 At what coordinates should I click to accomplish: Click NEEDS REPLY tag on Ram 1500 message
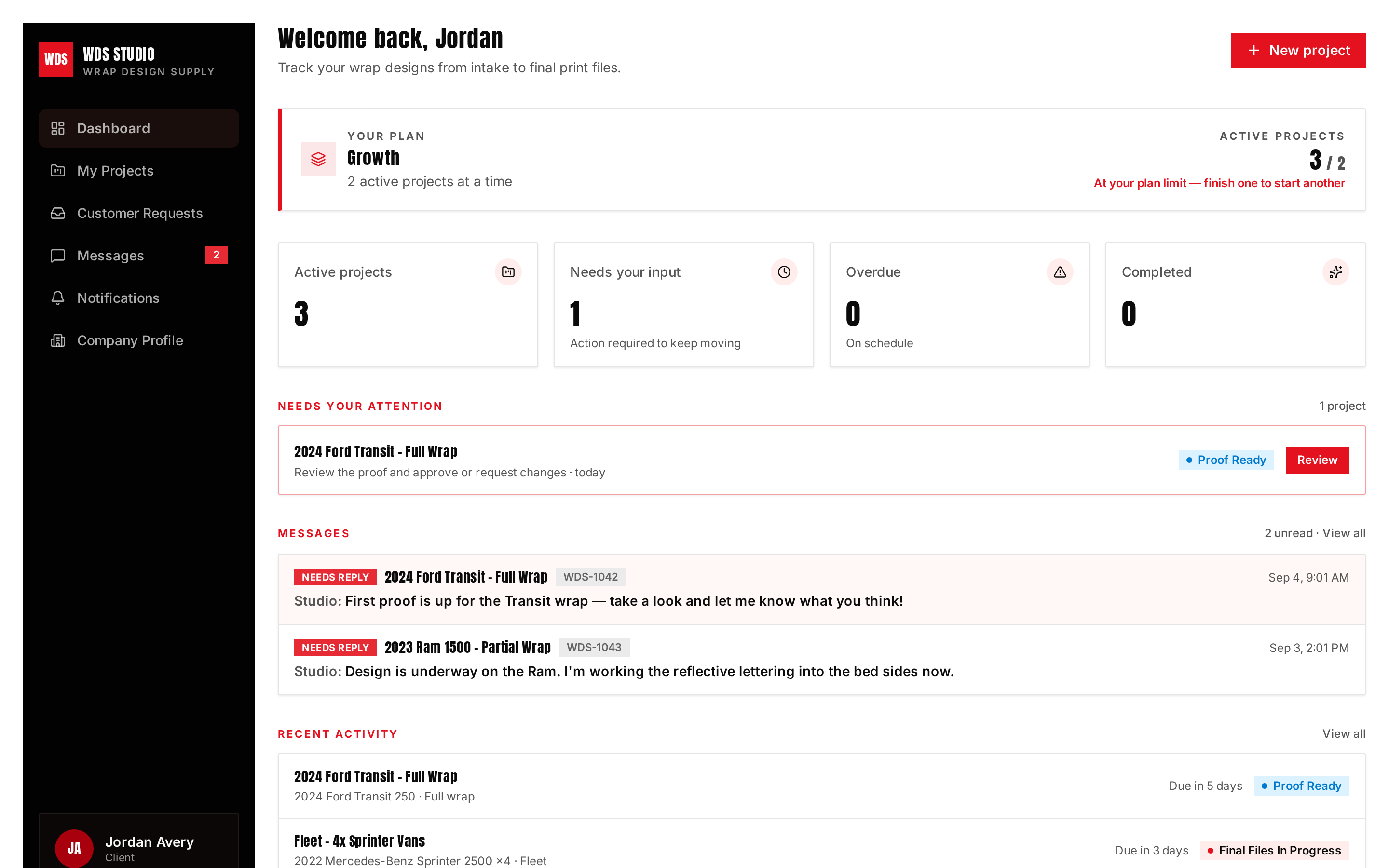(x=335, y=647)
